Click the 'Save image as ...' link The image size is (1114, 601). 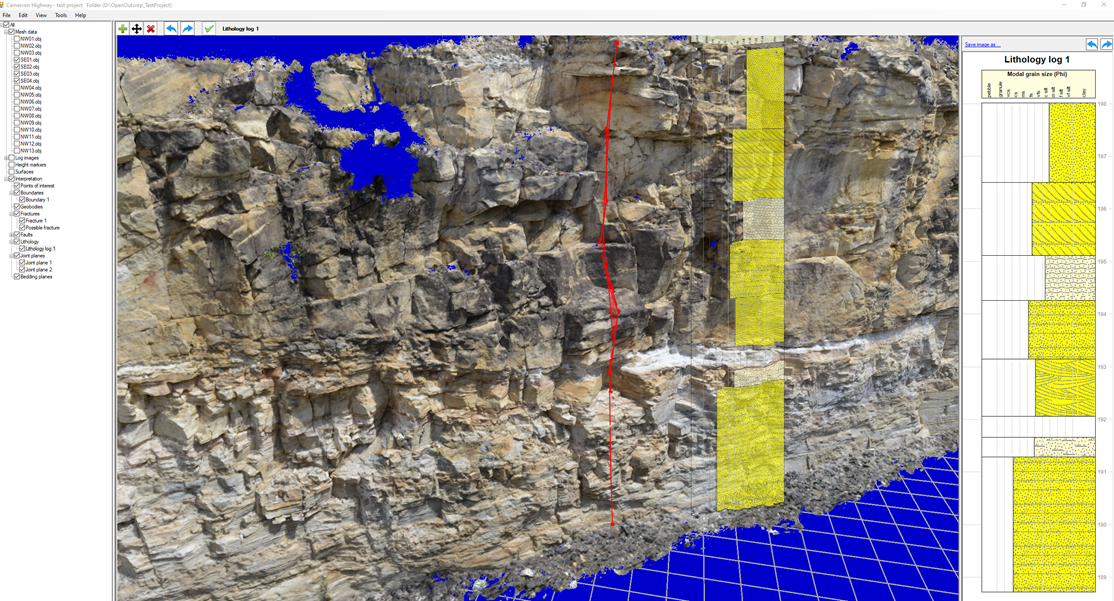click(x=982, y=45)
